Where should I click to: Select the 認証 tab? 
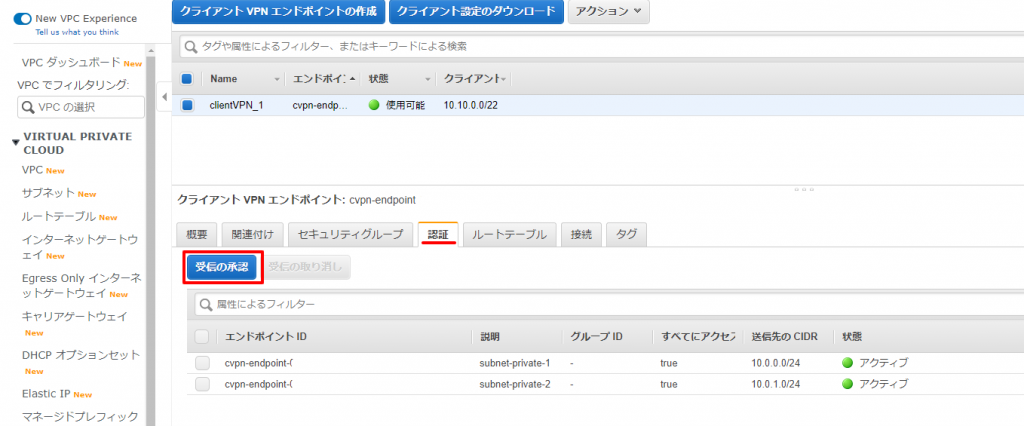pos(438,235)
